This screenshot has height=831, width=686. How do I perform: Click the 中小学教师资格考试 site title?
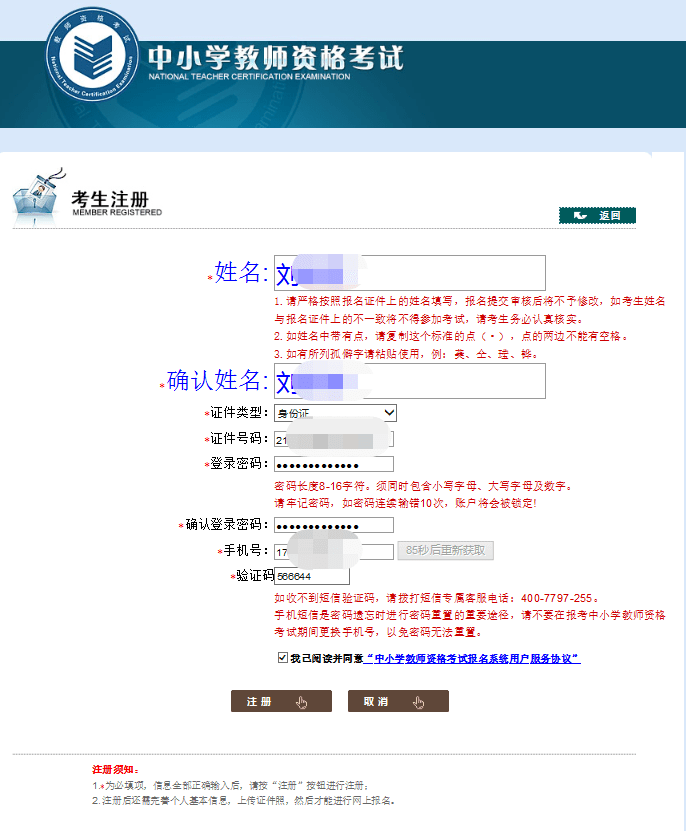[x=276, y=58]
